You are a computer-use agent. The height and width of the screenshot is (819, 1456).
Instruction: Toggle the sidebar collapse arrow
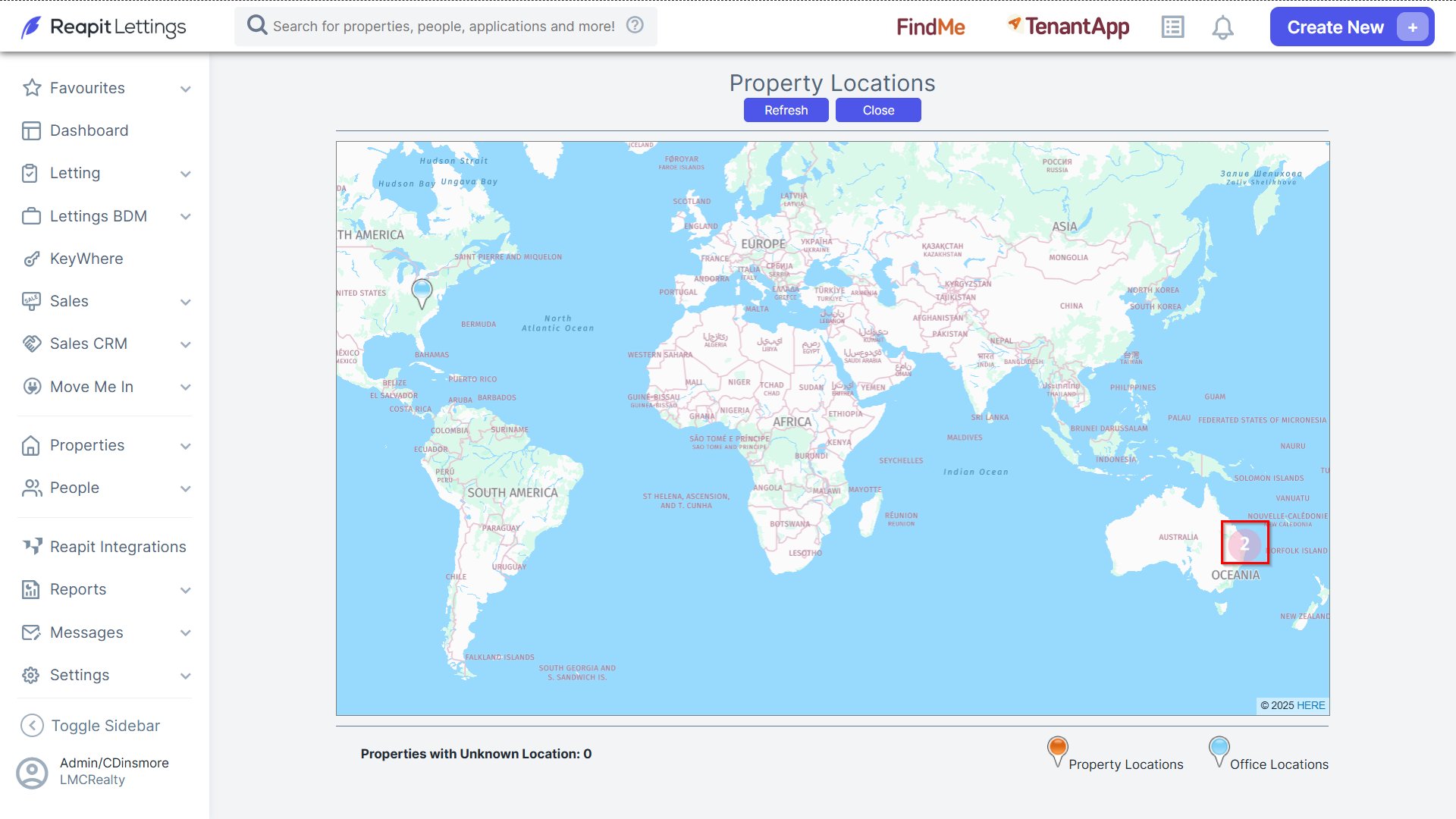[x=32, y=726]
